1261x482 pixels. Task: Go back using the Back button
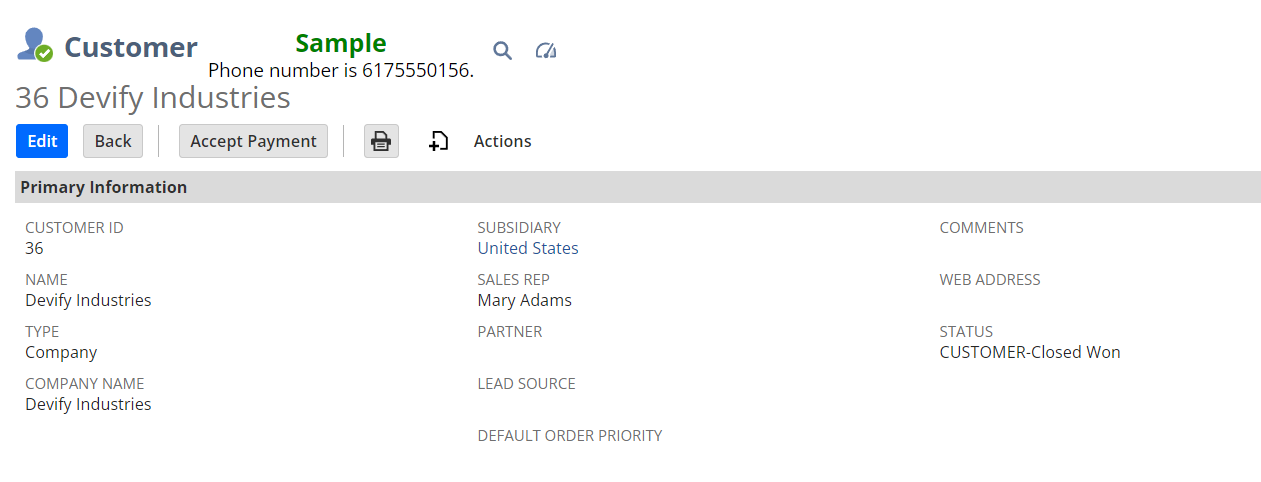pos(113,141)
